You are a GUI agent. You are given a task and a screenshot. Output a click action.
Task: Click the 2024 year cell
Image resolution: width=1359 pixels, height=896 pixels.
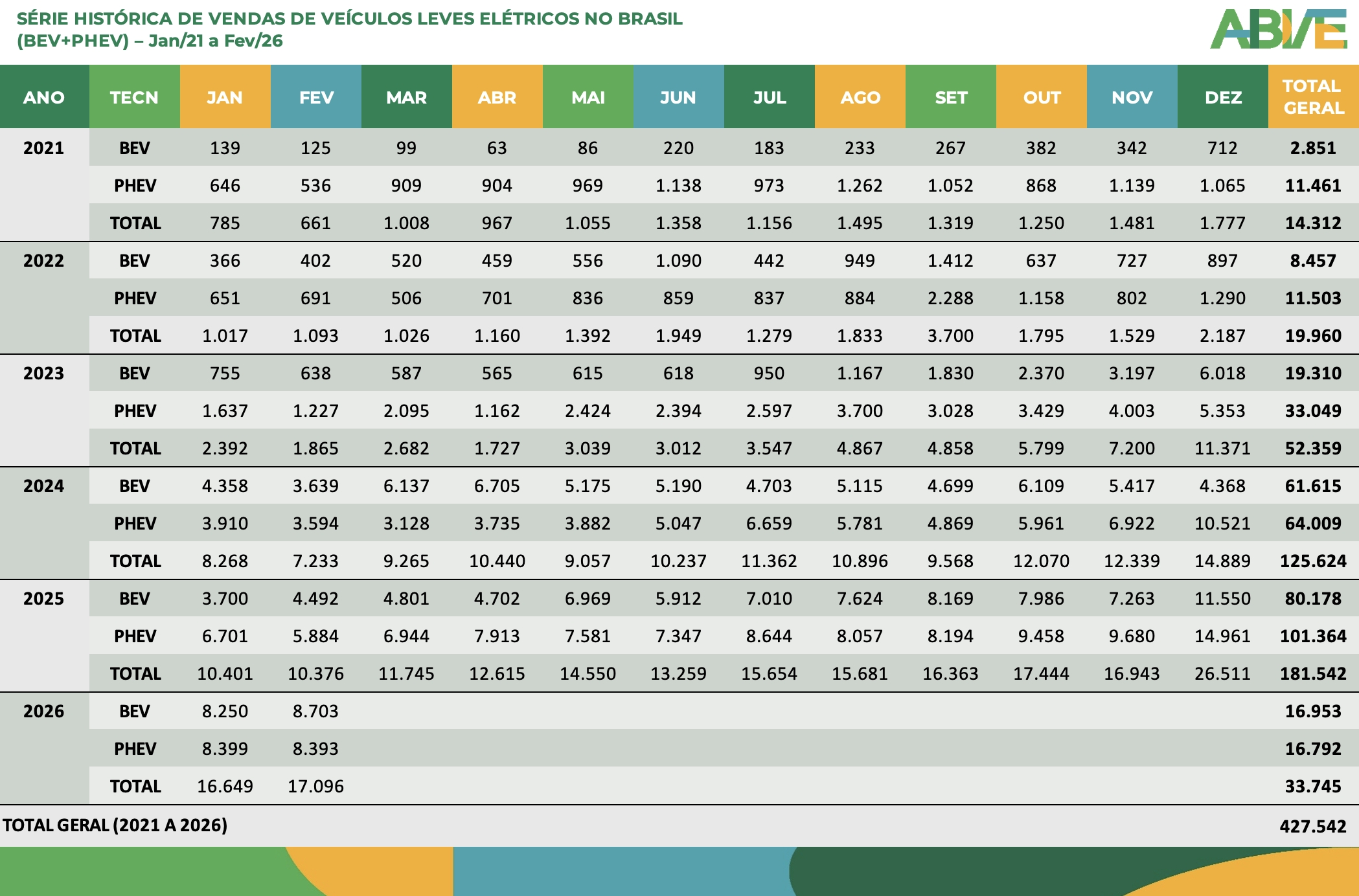[44, 486]
